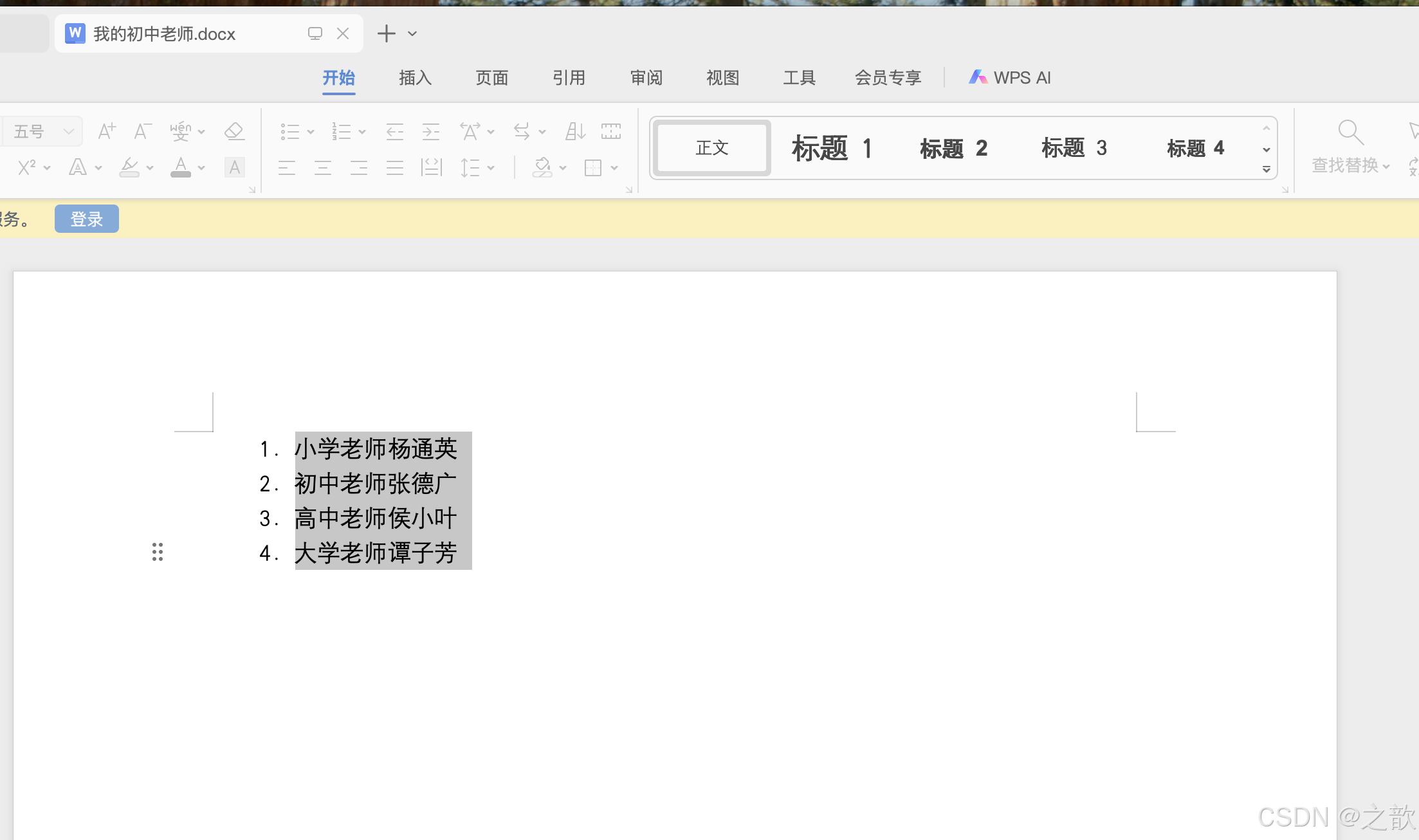Image resolution: width=1419 pixels, height=840 pixels.
Task: Expand the styles gallery more arrow
Action: coord(1266,169)
